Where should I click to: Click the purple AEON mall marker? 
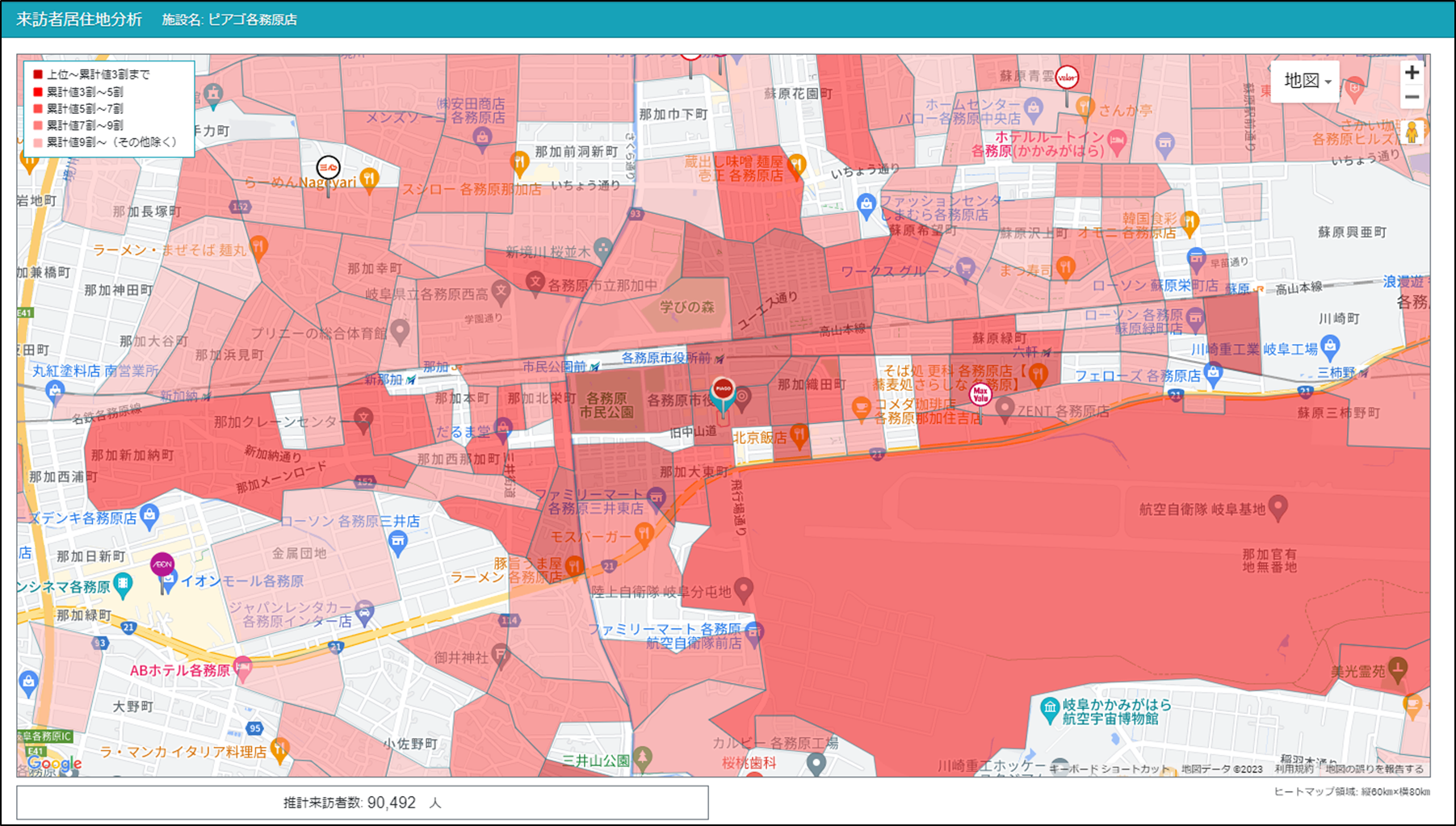coord(162,565)
